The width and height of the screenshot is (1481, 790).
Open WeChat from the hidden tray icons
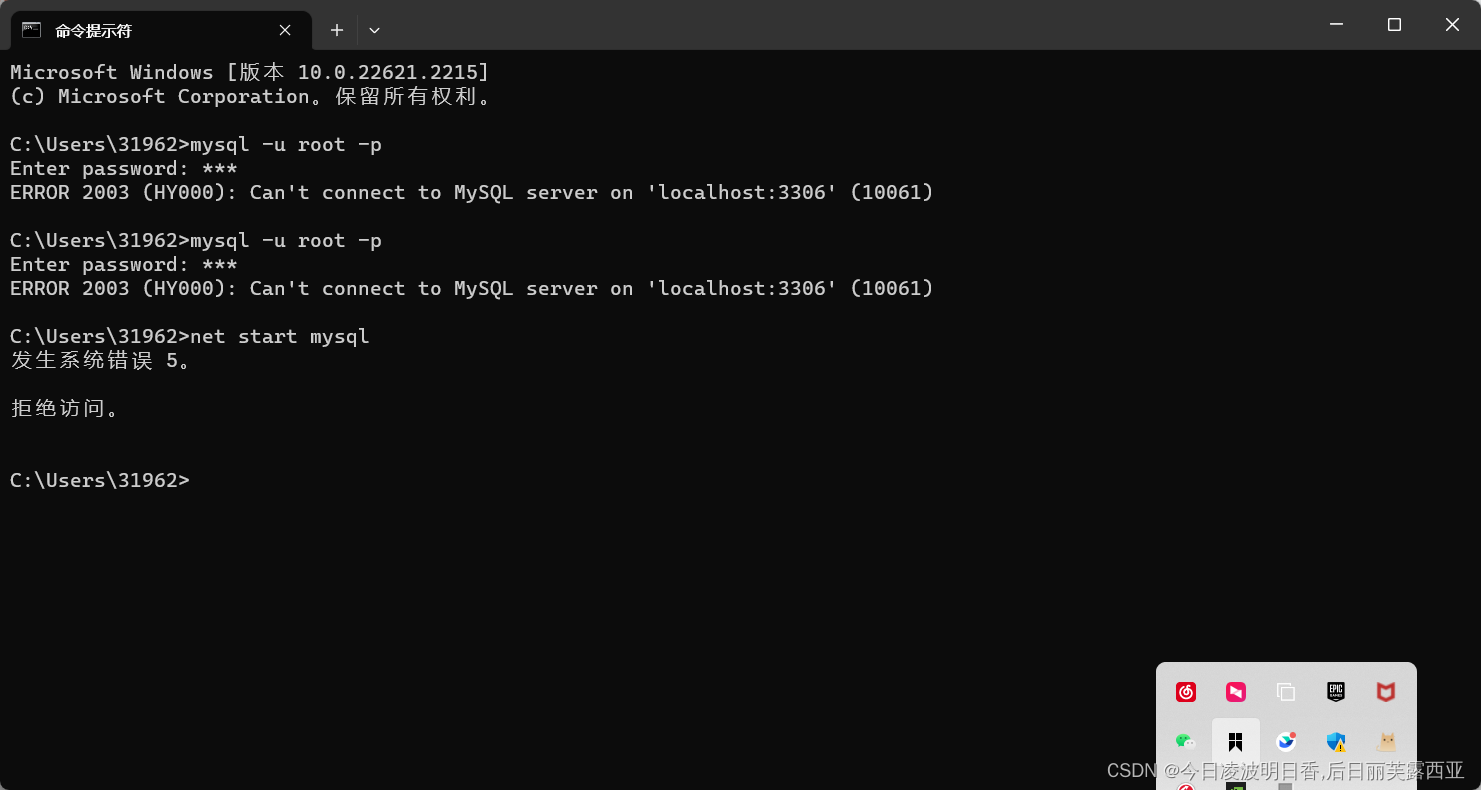tap(1186, 741)
